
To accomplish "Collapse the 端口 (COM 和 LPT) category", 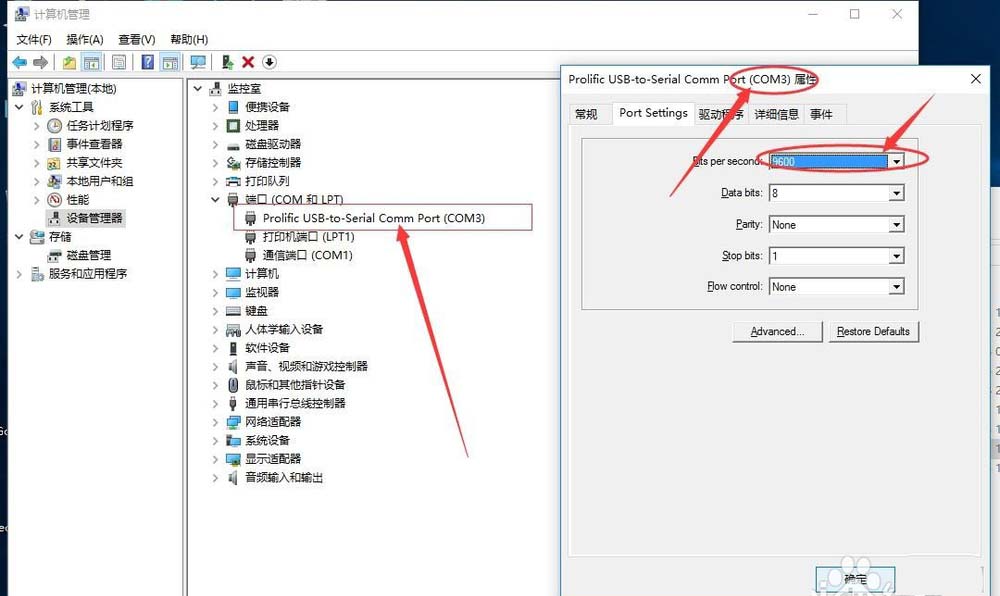I will click(x=216, y=200).
